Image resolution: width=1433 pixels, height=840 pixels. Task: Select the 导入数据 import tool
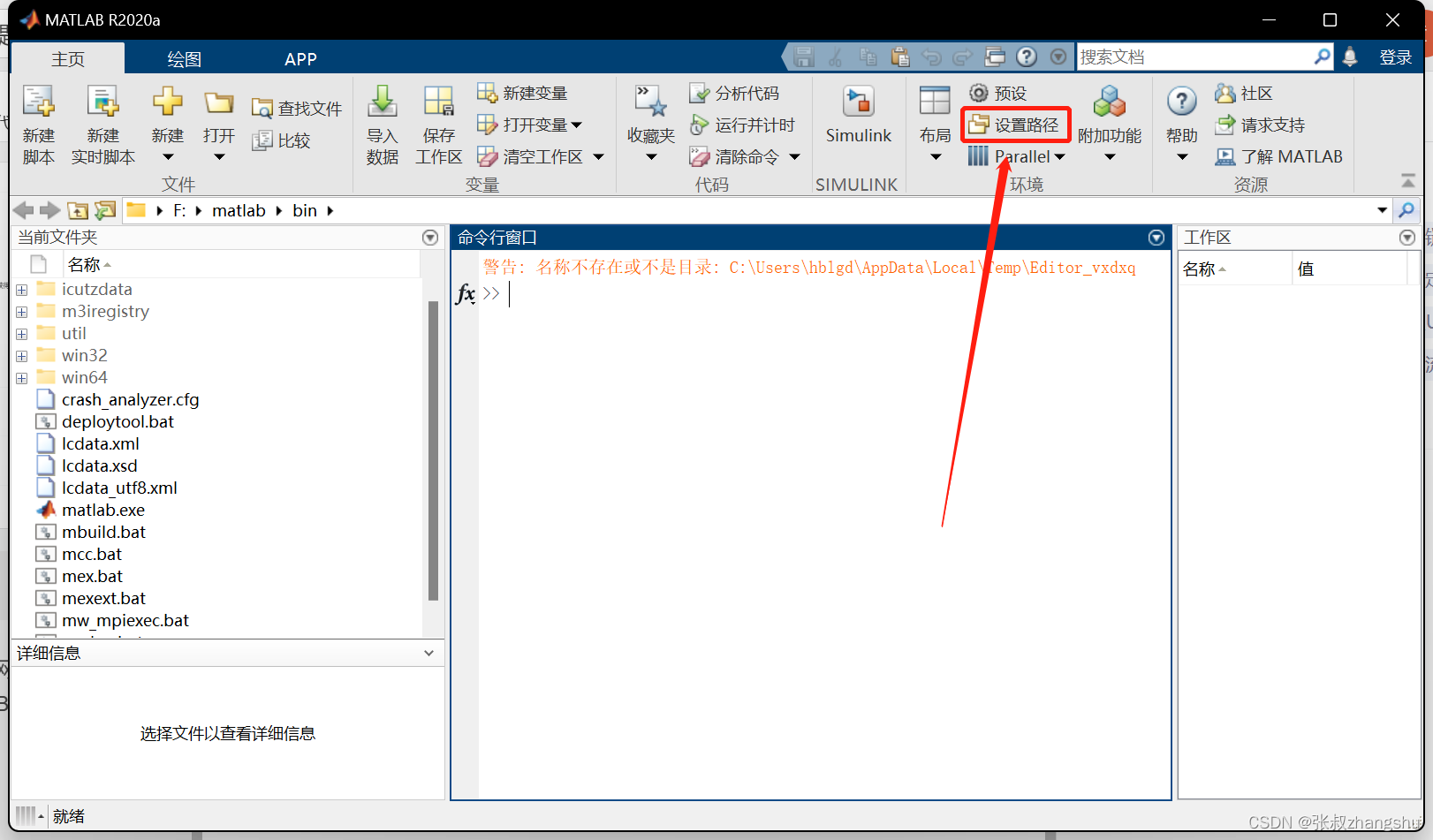tap(382, 124)
